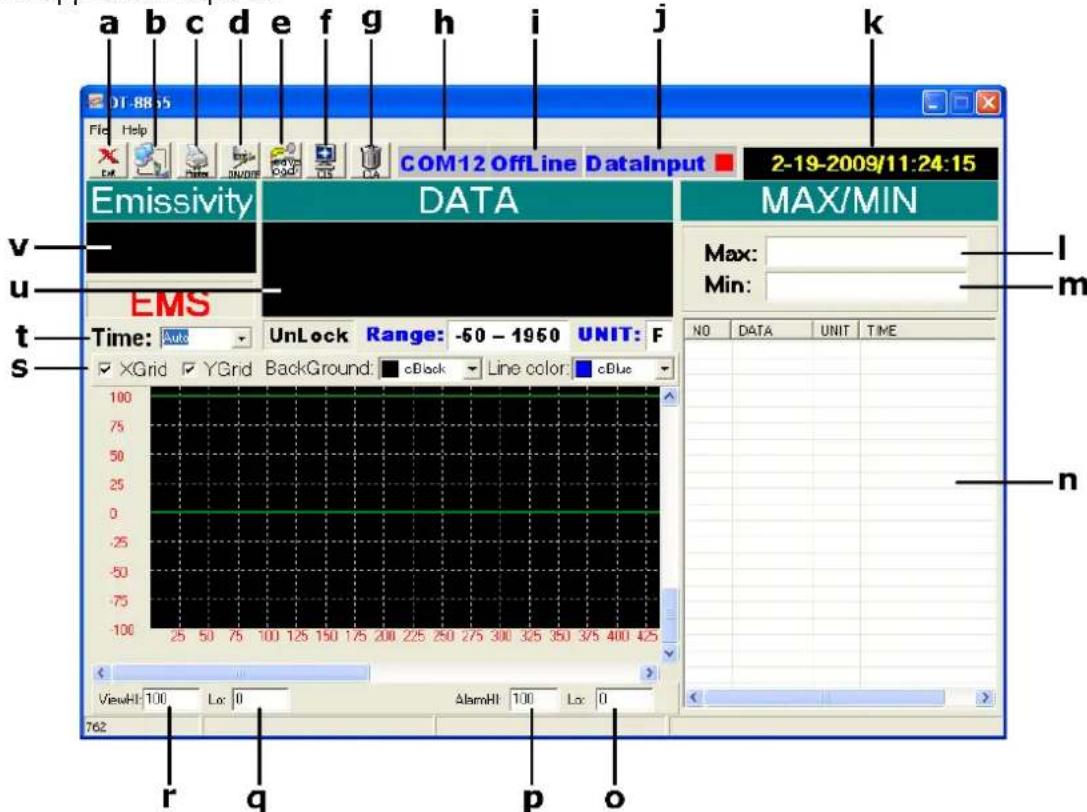
Task: Click the chart's vertical scrollbar down arrow
Action: [670, 653]
